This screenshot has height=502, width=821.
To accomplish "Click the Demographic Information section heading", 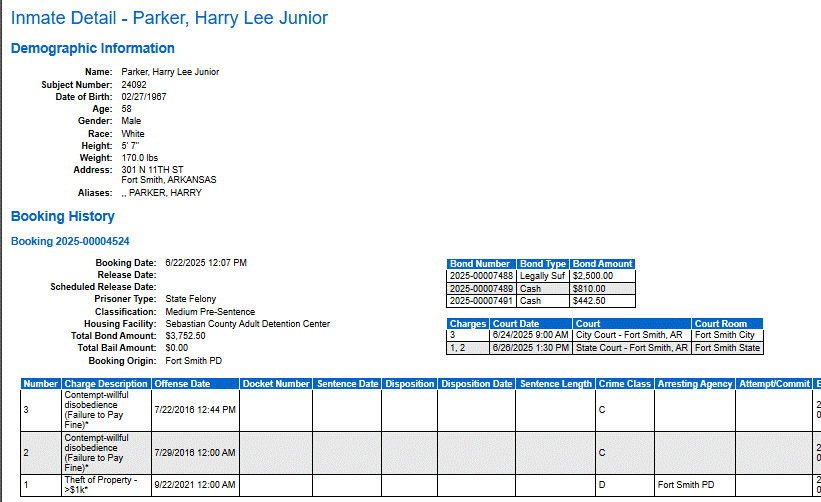I will pos(93,48).
